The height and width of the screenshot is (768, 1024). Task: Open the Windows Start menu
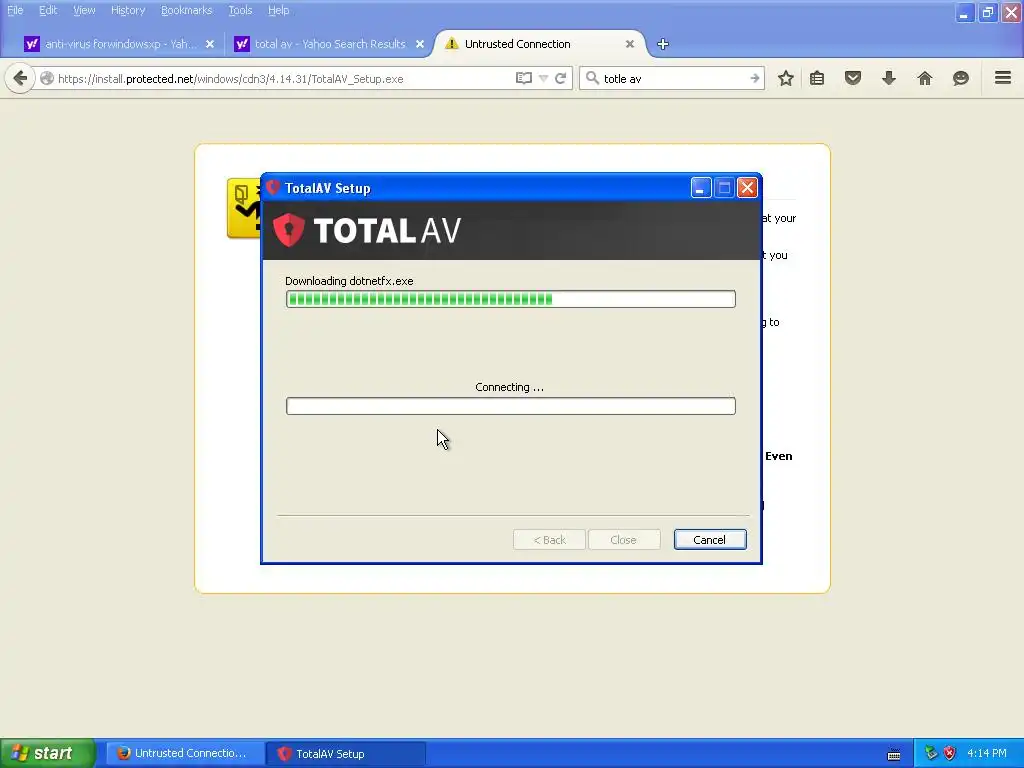coord(48,753)
